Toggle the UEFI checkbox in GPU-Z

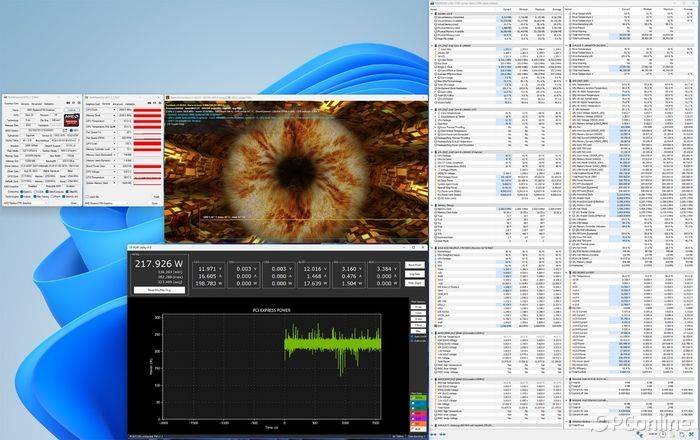click(x=71, y=130)
